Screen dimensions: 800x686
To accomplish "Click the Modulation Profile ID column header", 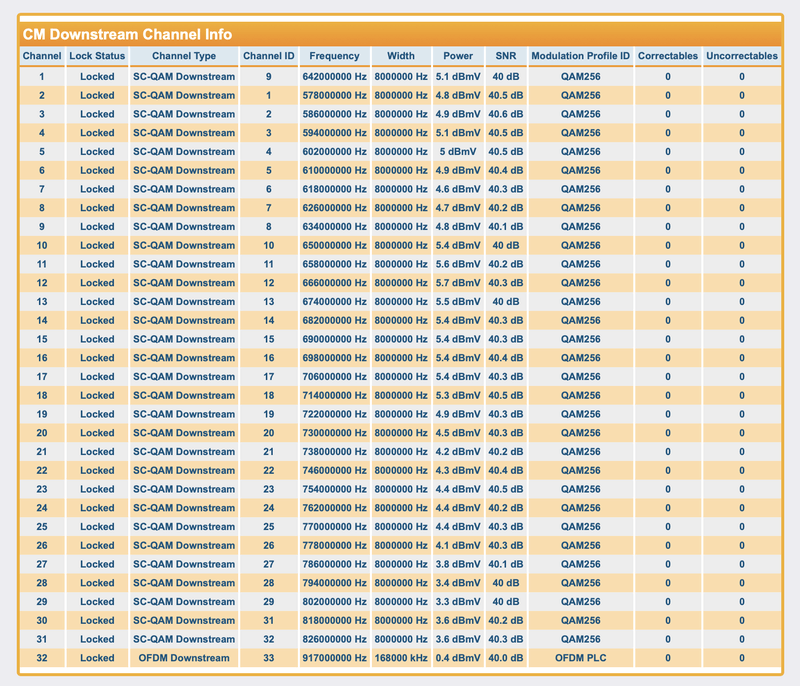I will 581,56.
